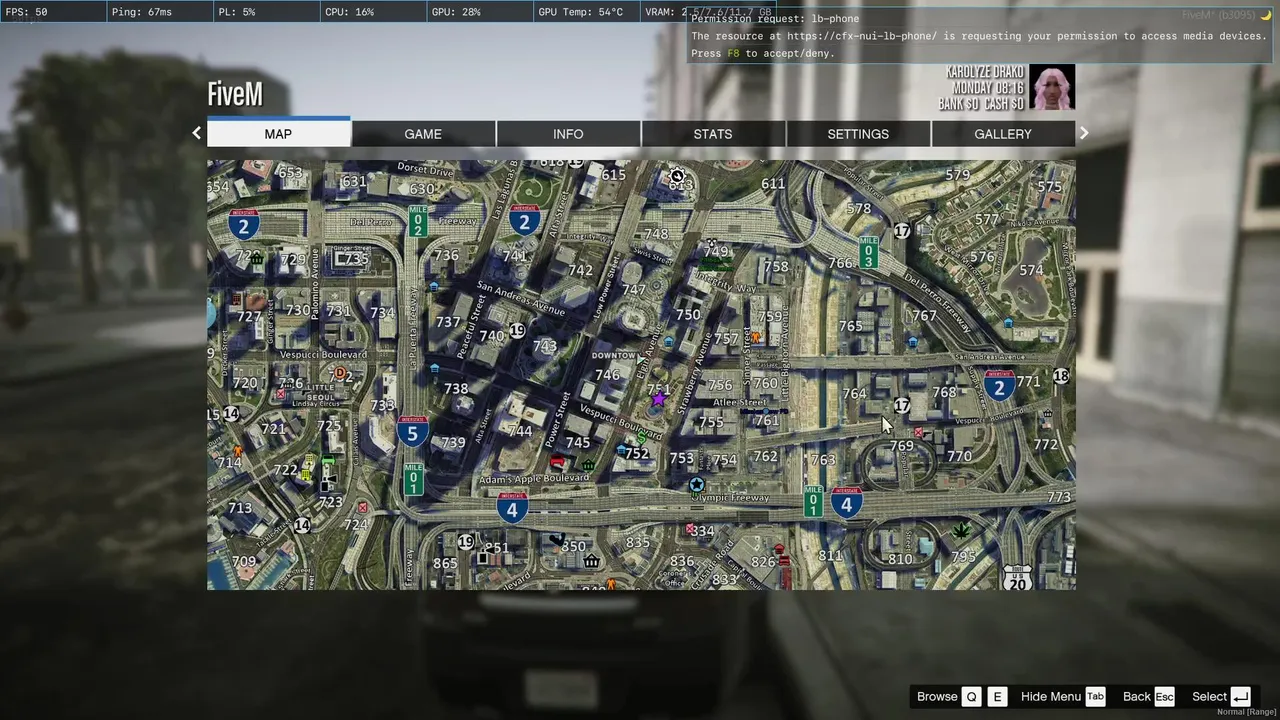
Task: Select the blue star blip on Olympic Freeway
Action: 697,485
